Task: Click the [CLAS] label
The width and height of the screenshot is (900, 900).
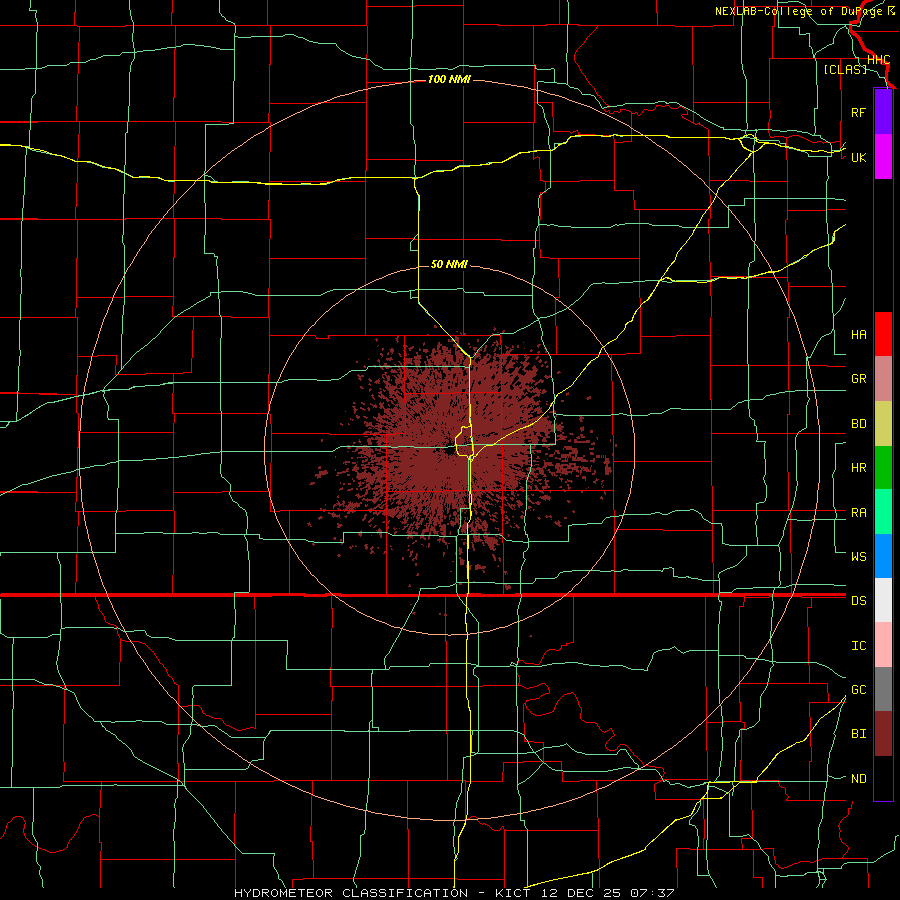Action: 845,69
